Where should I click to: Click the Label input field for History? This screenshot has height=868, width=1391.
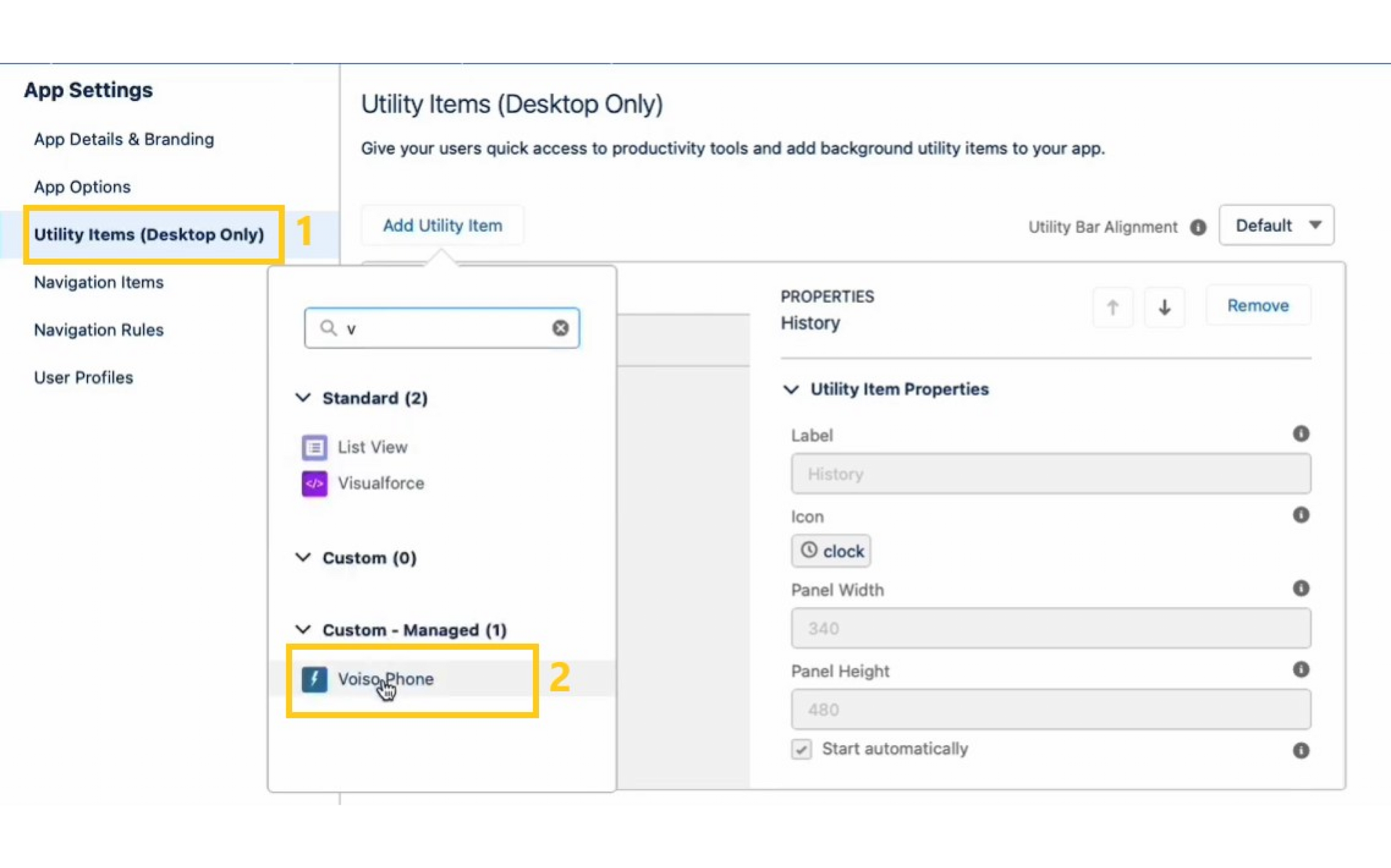(x=1051, y=473)
